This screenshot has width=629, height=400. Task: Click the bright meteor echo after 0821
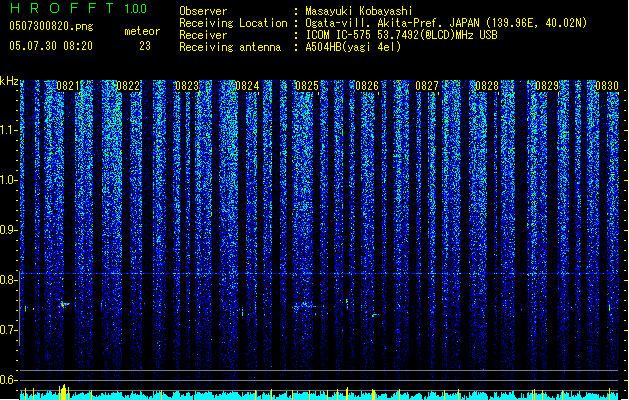point(63,305)
